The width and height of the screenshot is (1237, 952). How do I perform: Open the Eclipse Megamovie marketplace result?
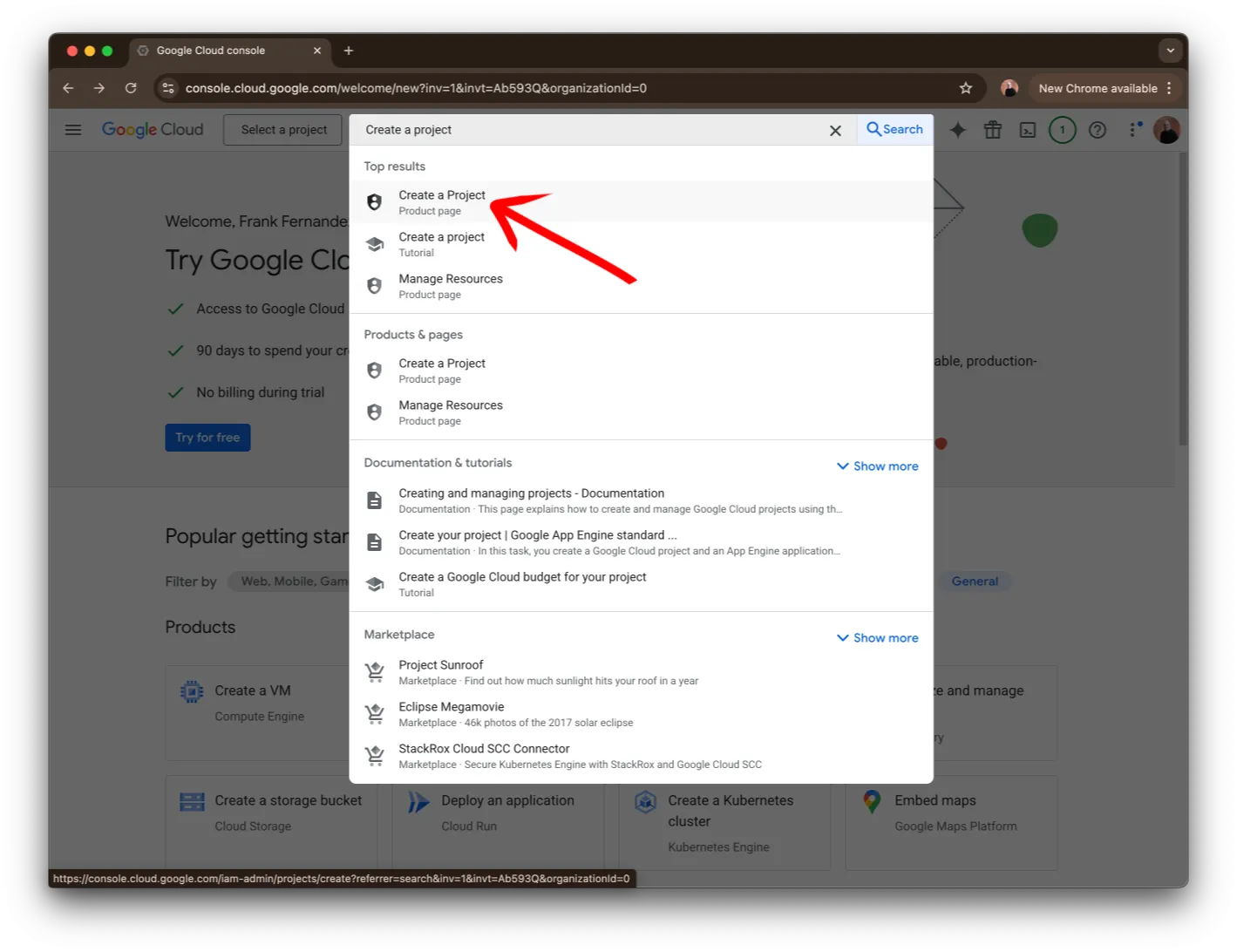point(641,714)
